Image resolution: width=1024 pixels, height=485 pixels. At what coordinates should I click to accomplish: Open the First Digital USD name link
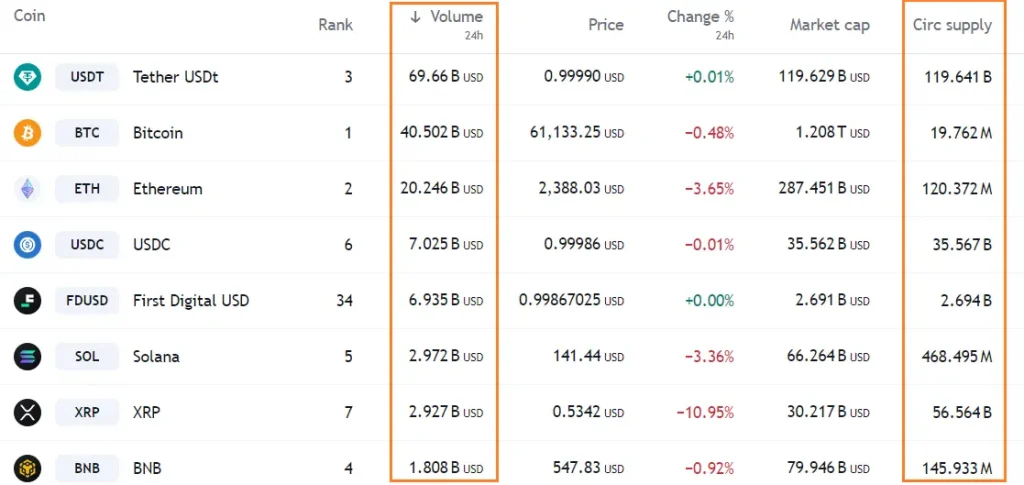(x=191, y=301)
